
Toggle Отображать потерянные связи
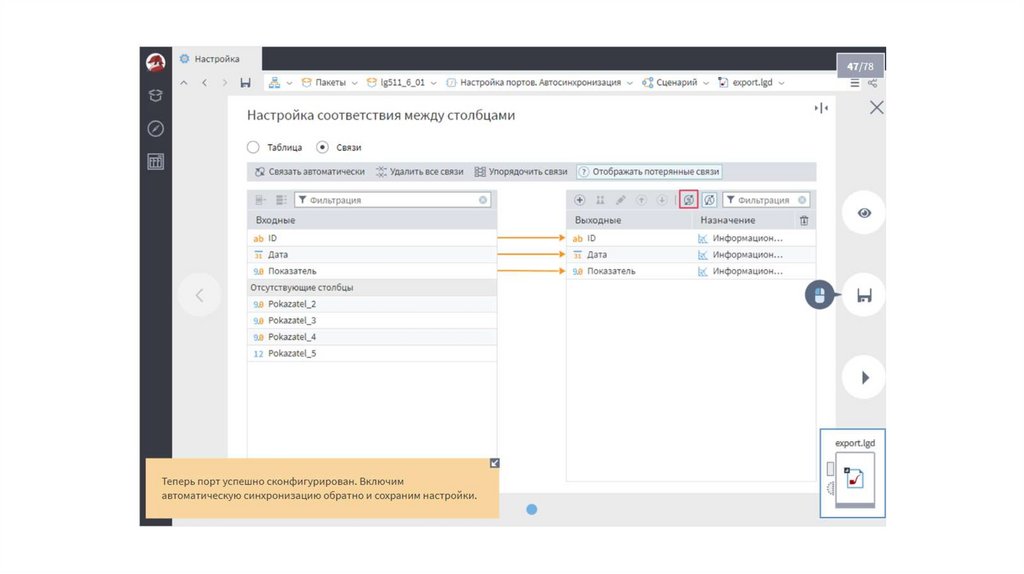648,172
